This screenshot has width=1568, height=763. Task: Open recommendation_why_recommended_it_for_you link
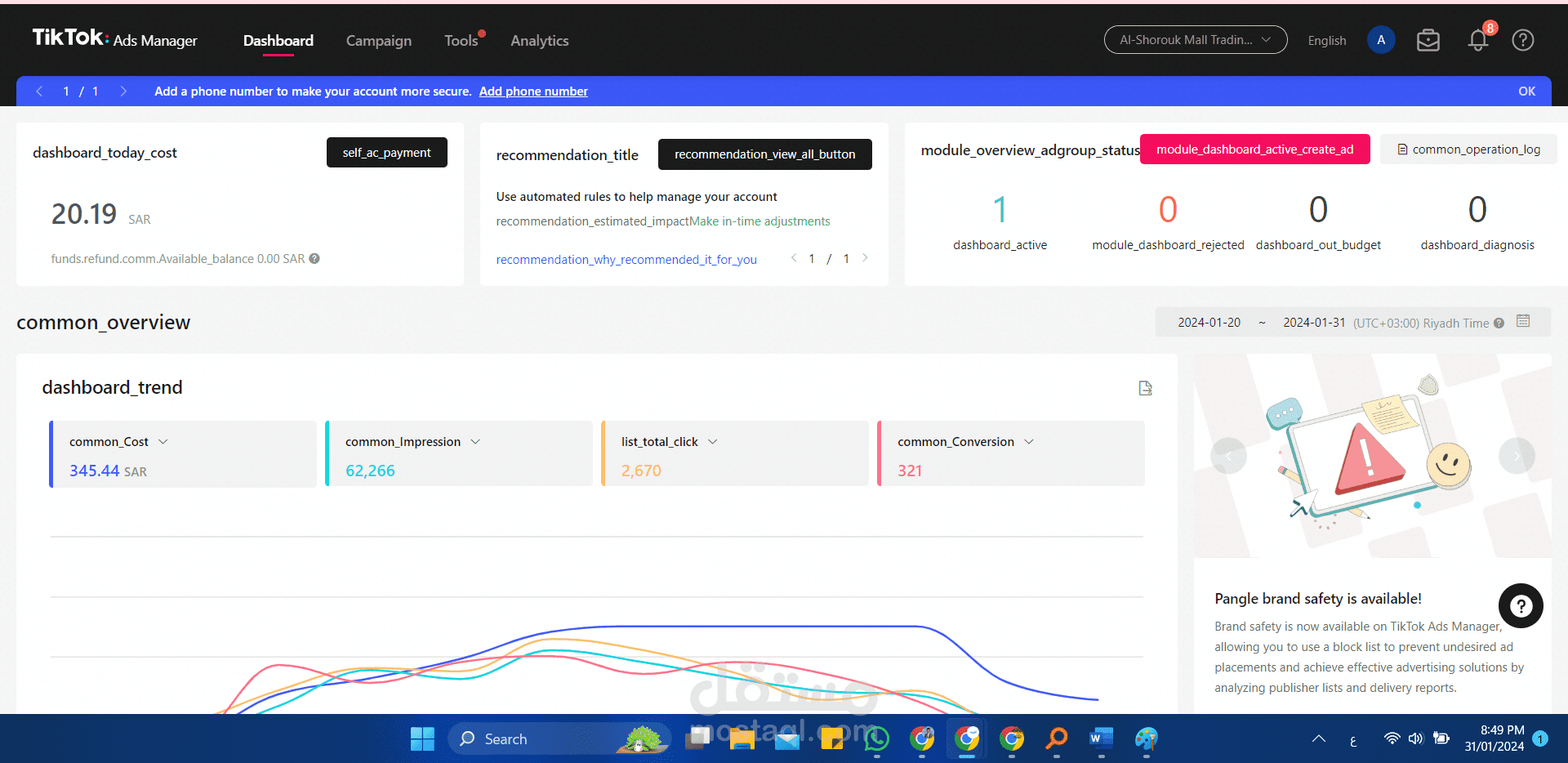coord(626,260)
